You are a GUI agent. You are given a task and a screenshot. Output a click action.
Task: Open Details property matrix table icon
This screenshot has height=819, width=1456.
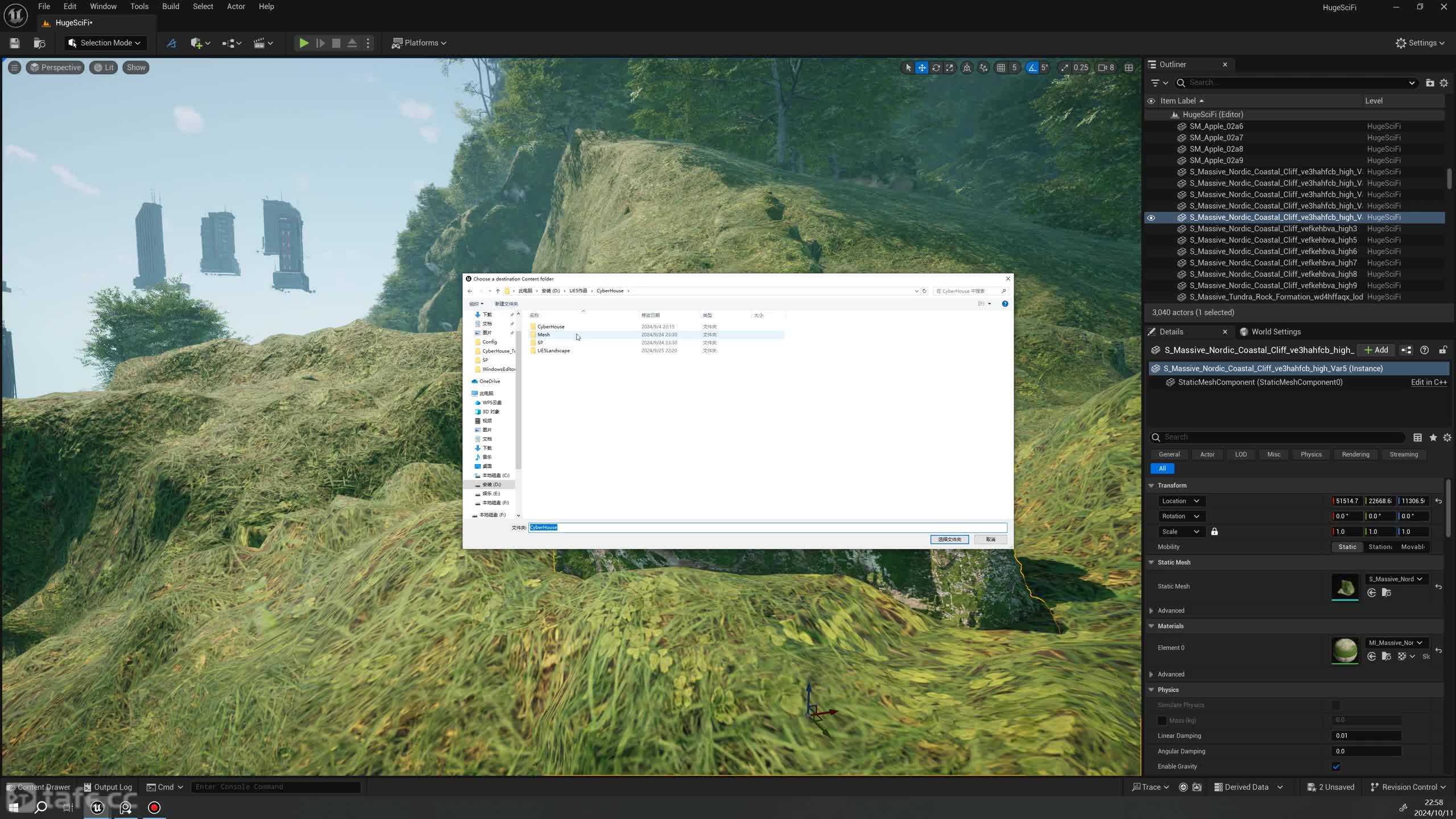(1418, 437)
